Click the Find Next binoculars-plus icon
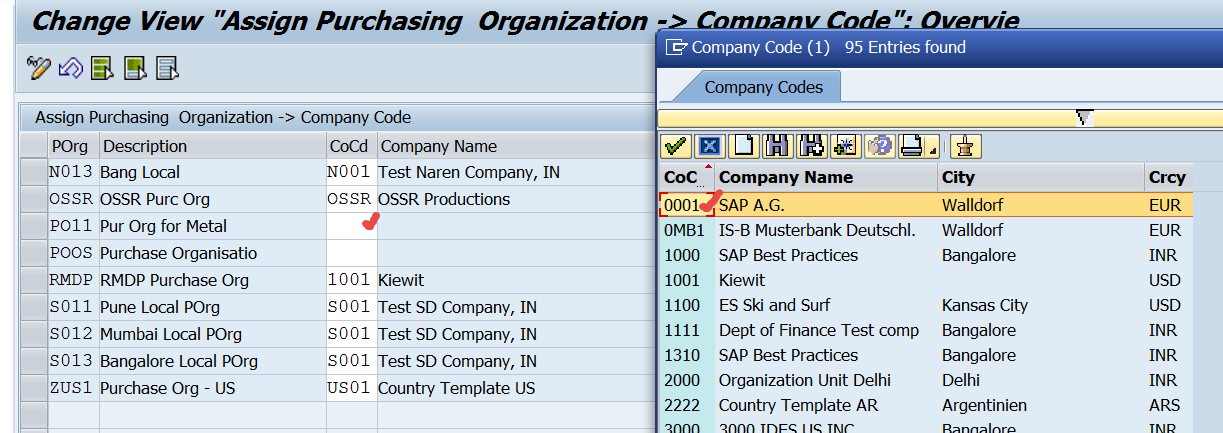 coord(811,147)
